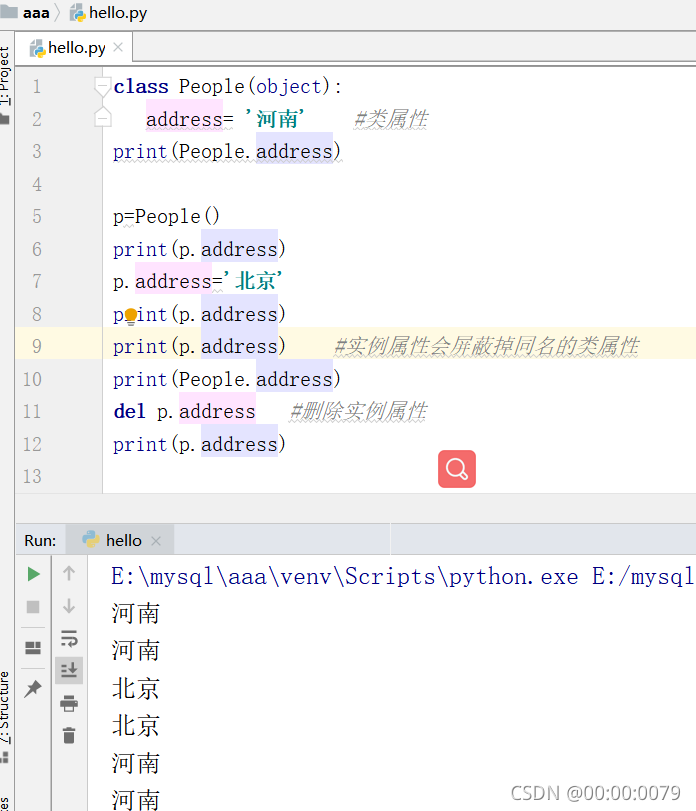Open the 1: Project side tool window
The image size is (696, 811).
point(5,85)
